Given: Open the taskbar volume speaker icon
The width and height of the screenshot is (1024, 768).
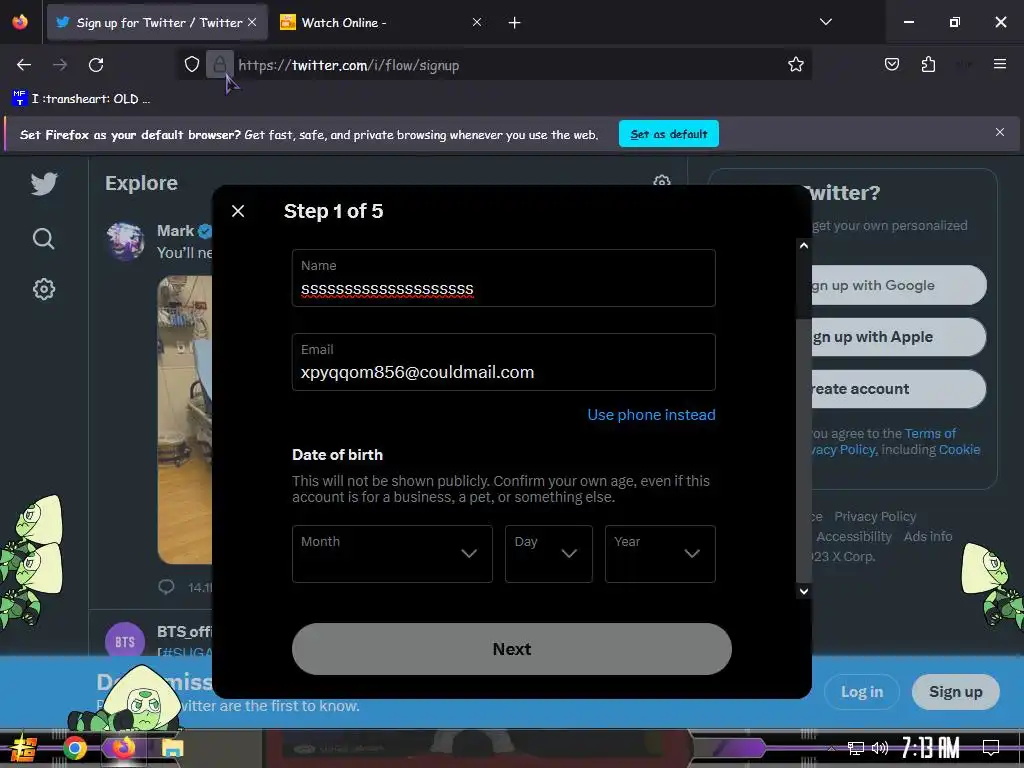Looking at the screenshot, I should [880, 748].
